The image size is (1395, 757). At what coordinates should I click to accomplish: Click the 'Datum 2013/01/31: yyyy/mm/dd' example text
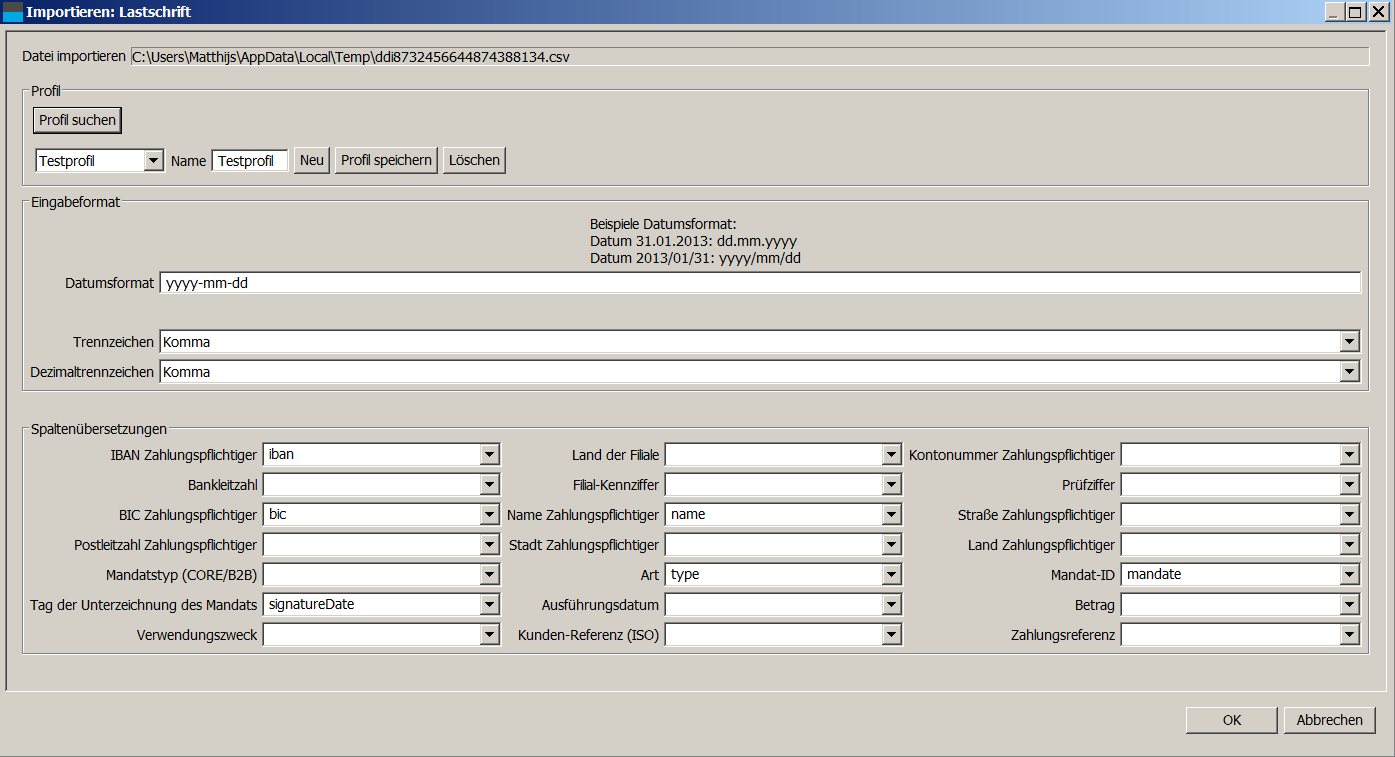(x=695, y=258)
